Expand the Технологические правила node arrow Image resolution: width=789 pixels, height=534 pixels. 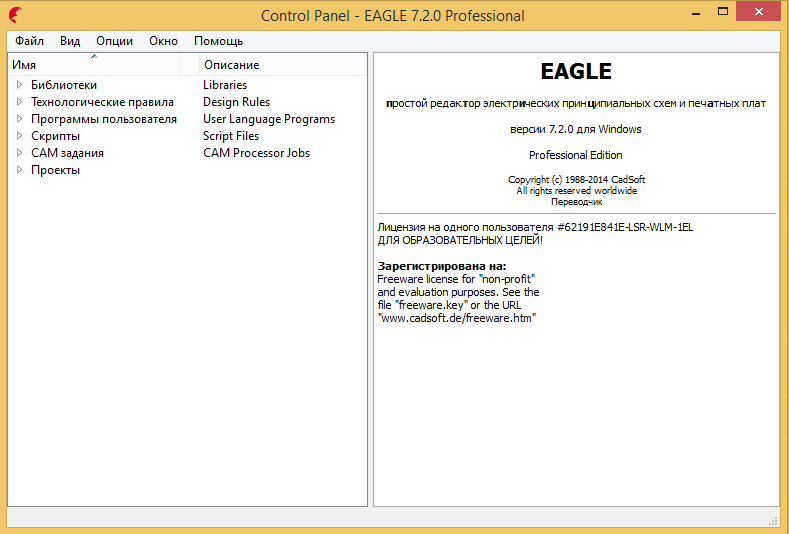(19, 102)
